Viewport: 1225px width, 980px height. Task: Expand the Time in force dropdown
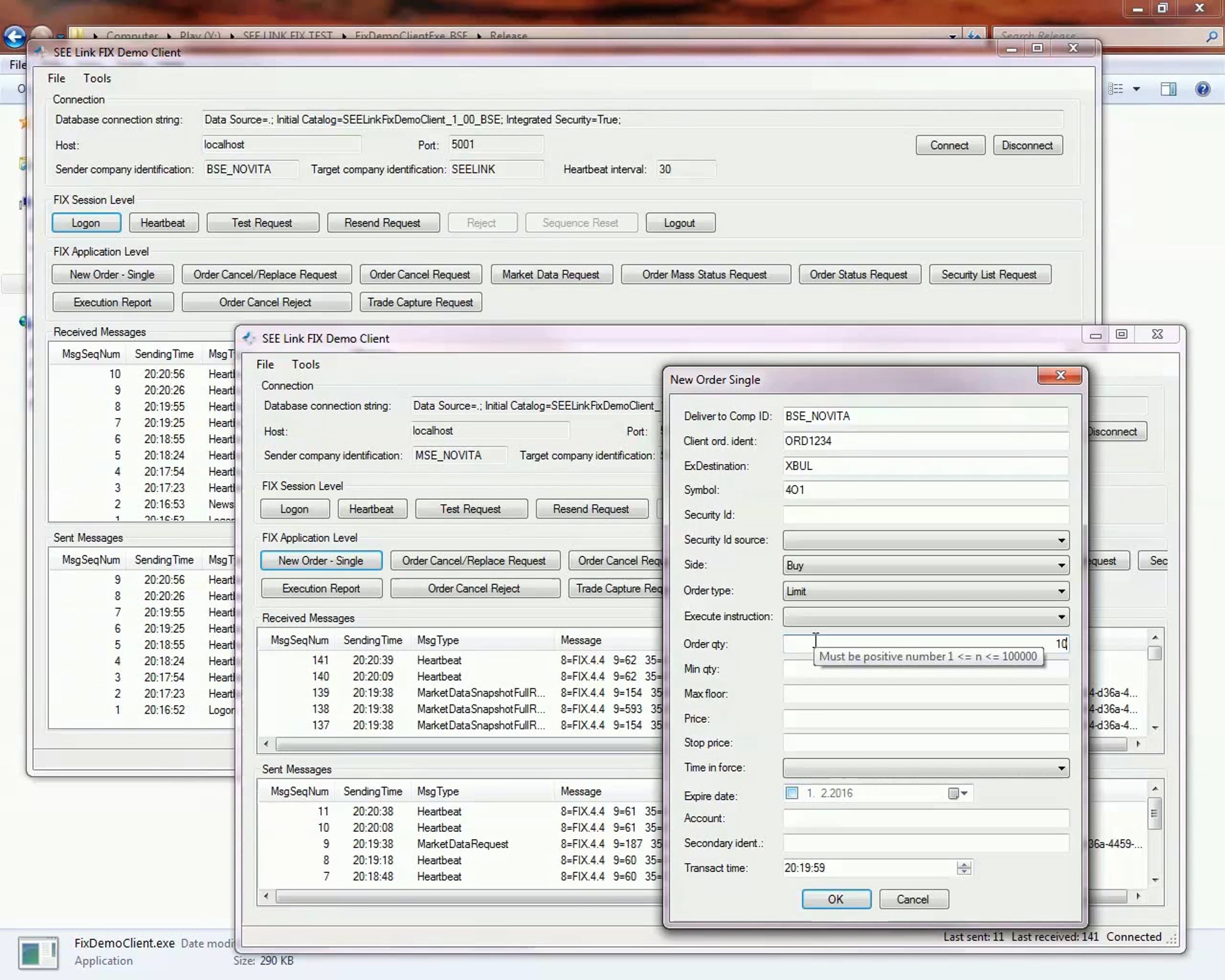(x=1061, y=768)
